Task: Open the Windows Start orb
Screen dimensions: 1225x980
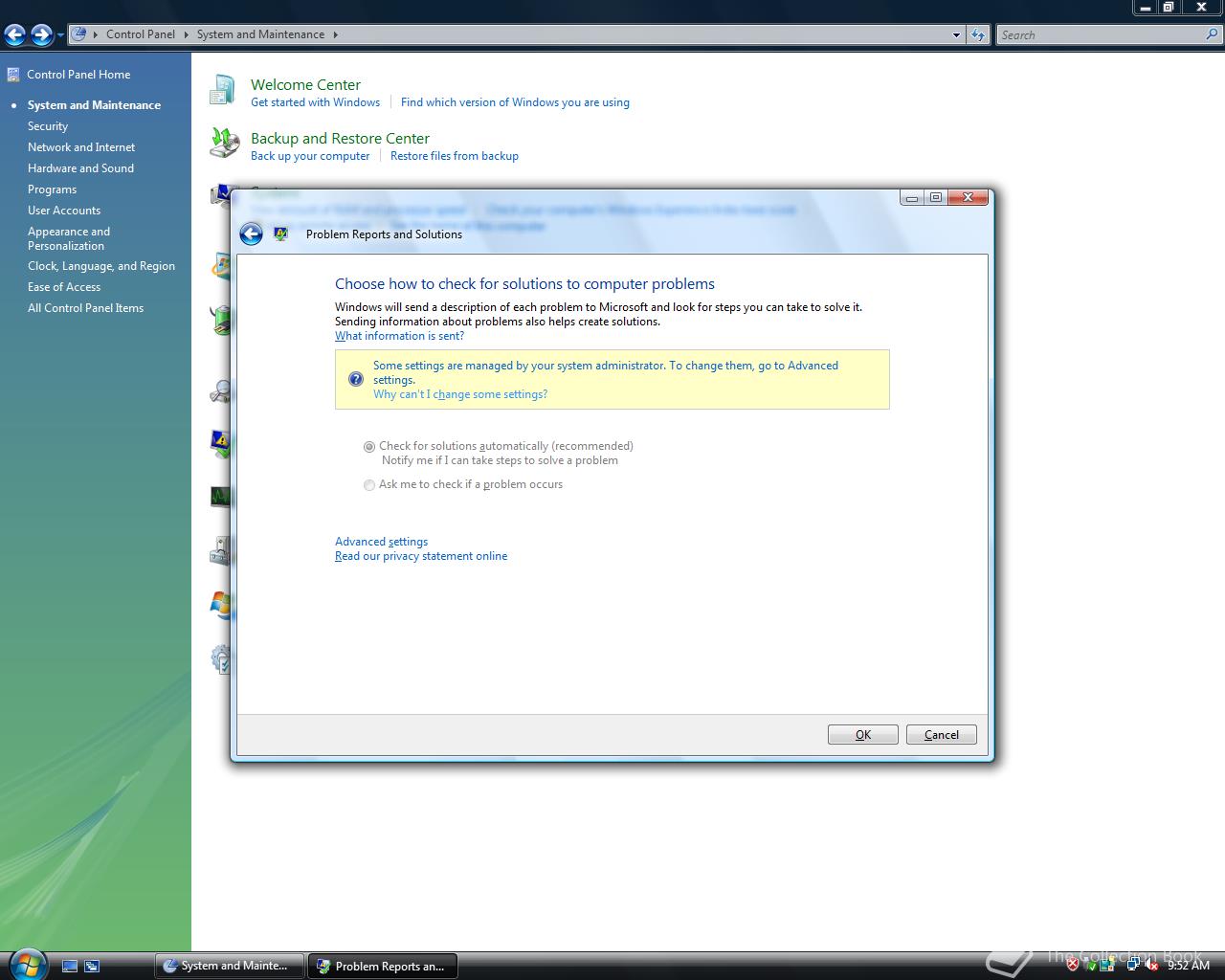Action: point(27,965)
